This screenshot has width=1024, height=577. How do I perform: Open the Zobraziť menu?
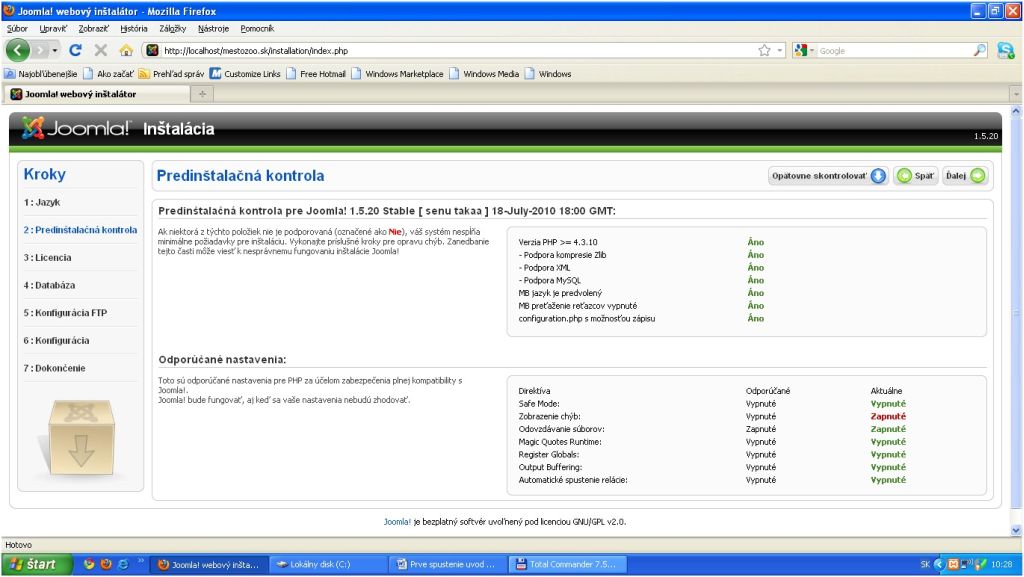click(x=93, y=29)
